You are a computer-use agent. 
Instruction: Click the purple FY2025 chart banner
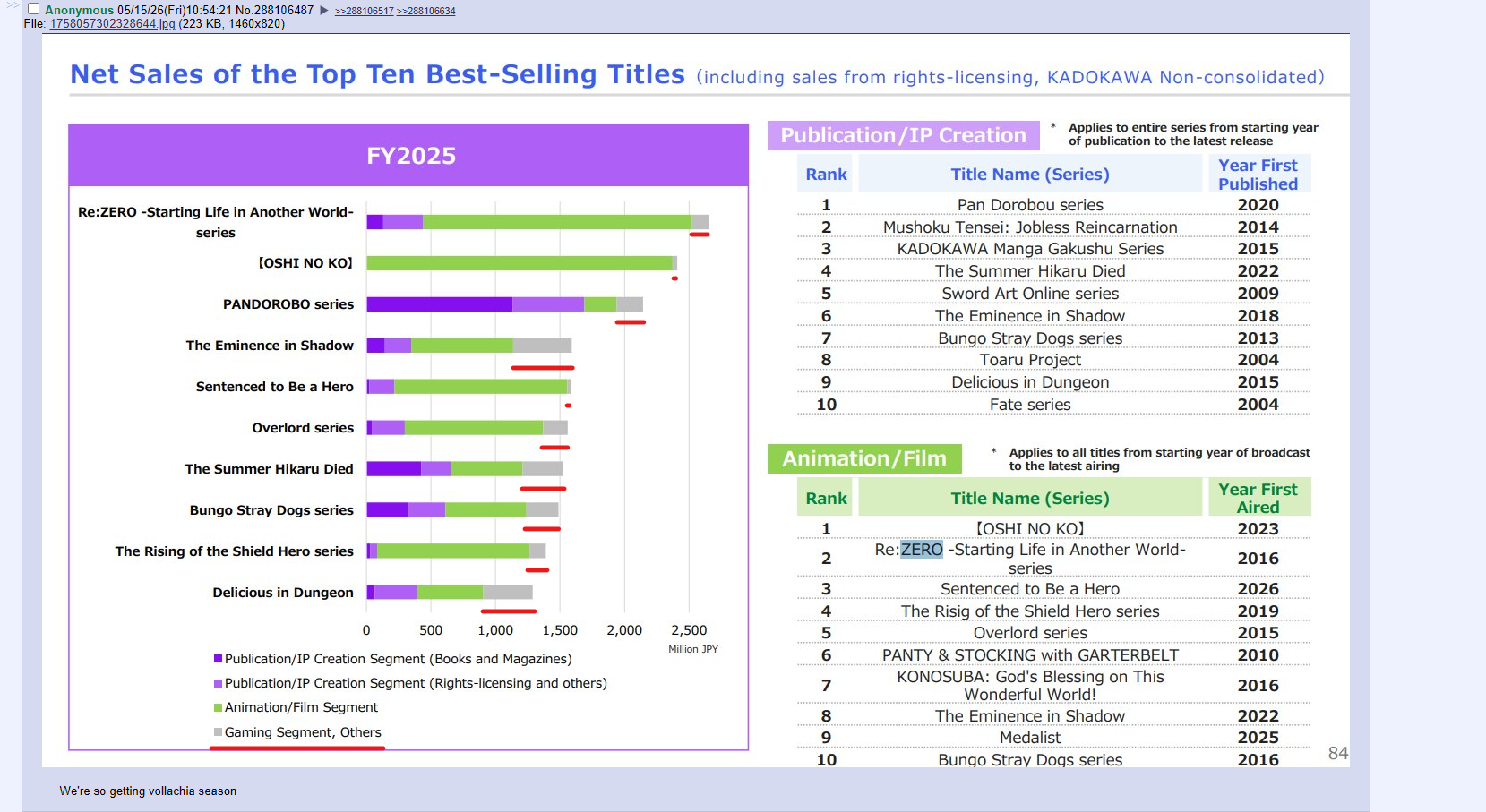[408, 156]
